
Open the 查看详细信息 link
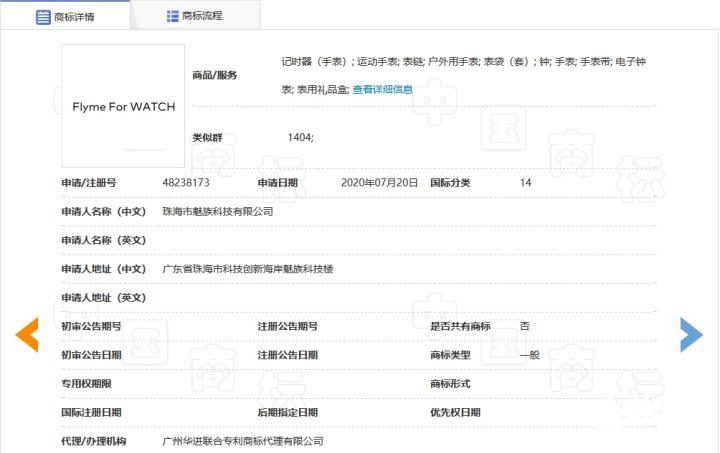382,89
